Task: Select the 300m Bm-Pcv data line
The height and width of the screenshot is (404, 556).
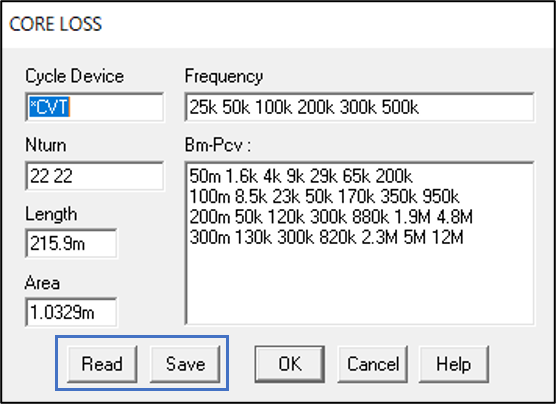Action: click(326, 237)
